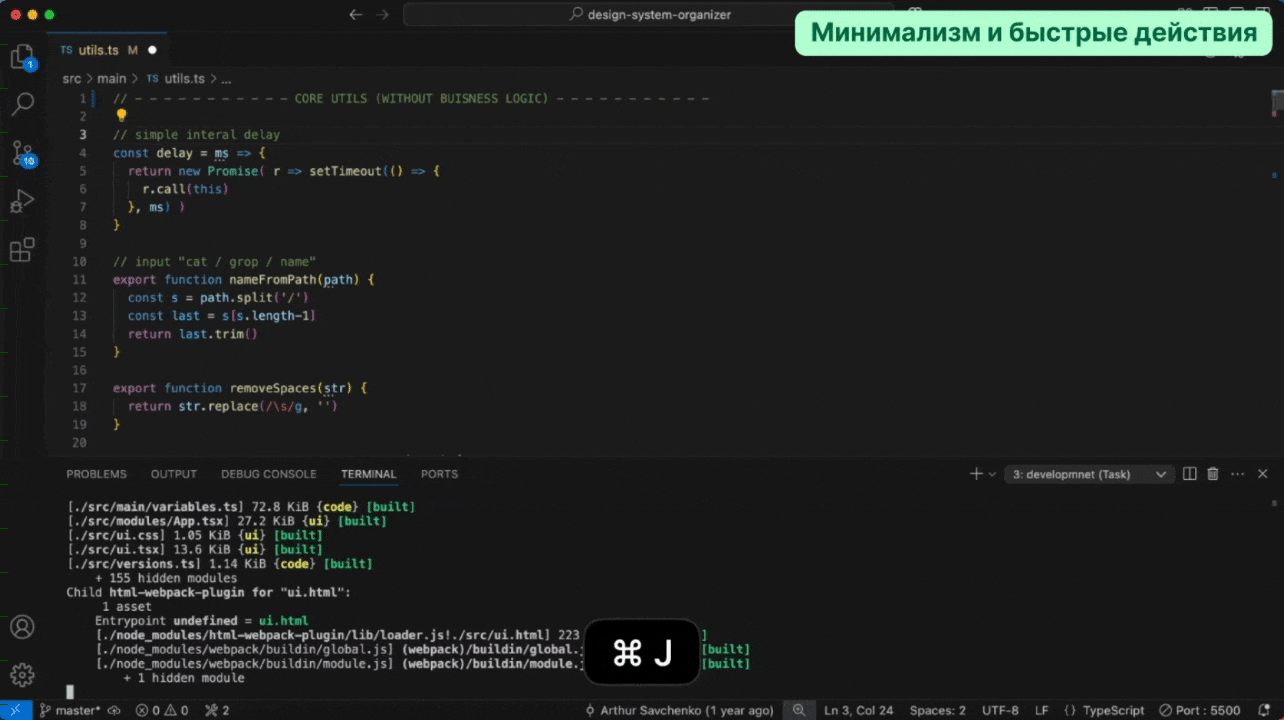Go forward with the right navigation arrow
Viewport: 1284px width, 720px height.
(382, 15)
